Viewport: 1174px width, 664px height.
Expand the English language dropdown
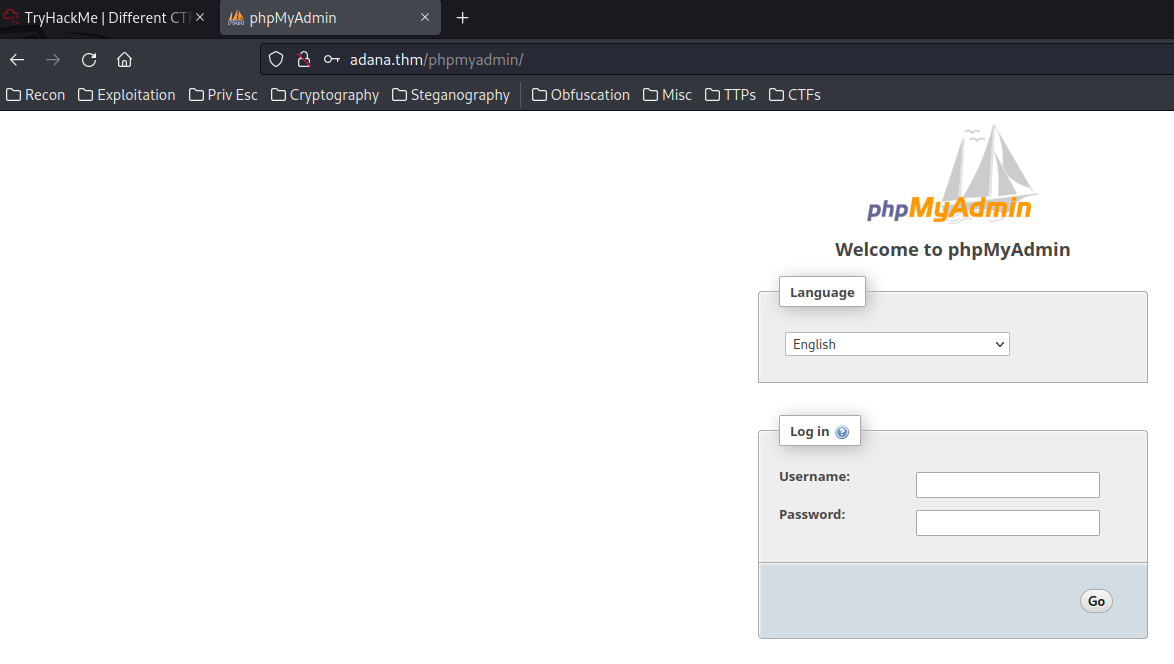point(897,344)
